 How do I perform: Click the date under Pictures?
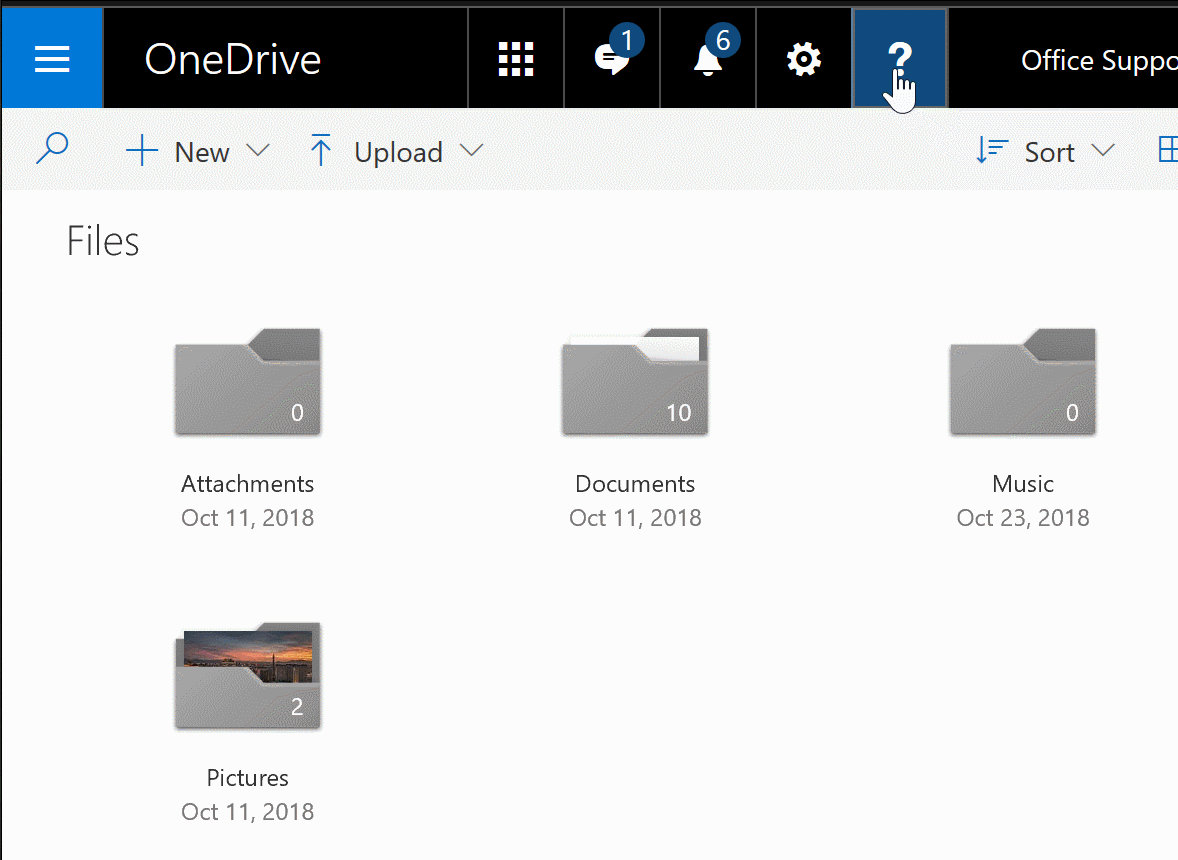click(248, 812)
